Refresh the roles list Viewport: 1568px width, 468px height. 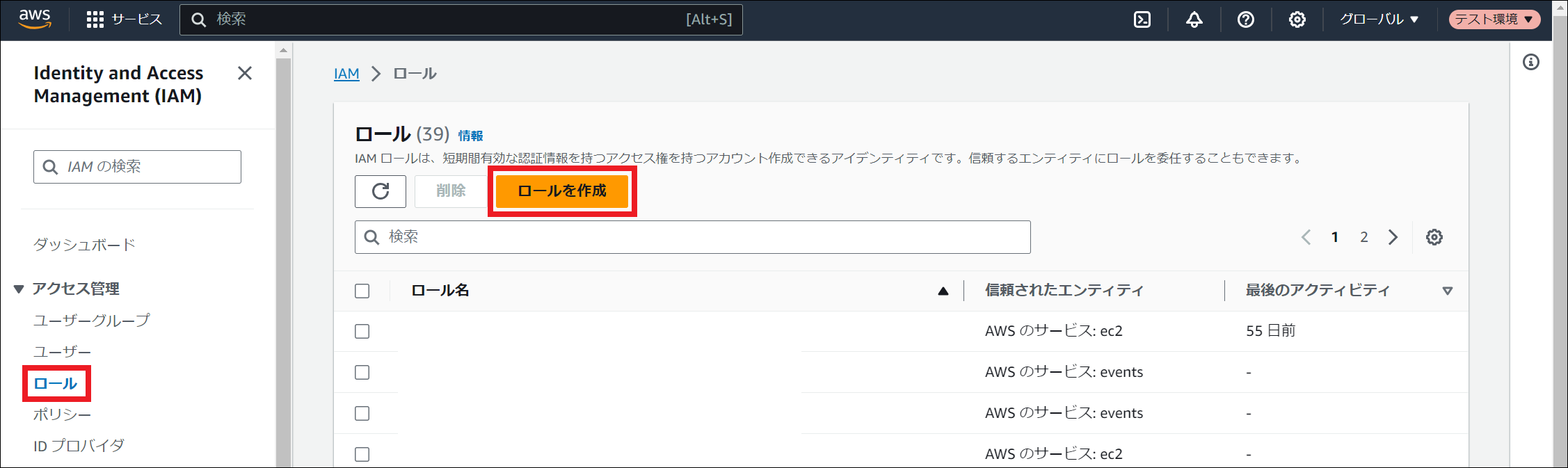[x=380, y=191]
